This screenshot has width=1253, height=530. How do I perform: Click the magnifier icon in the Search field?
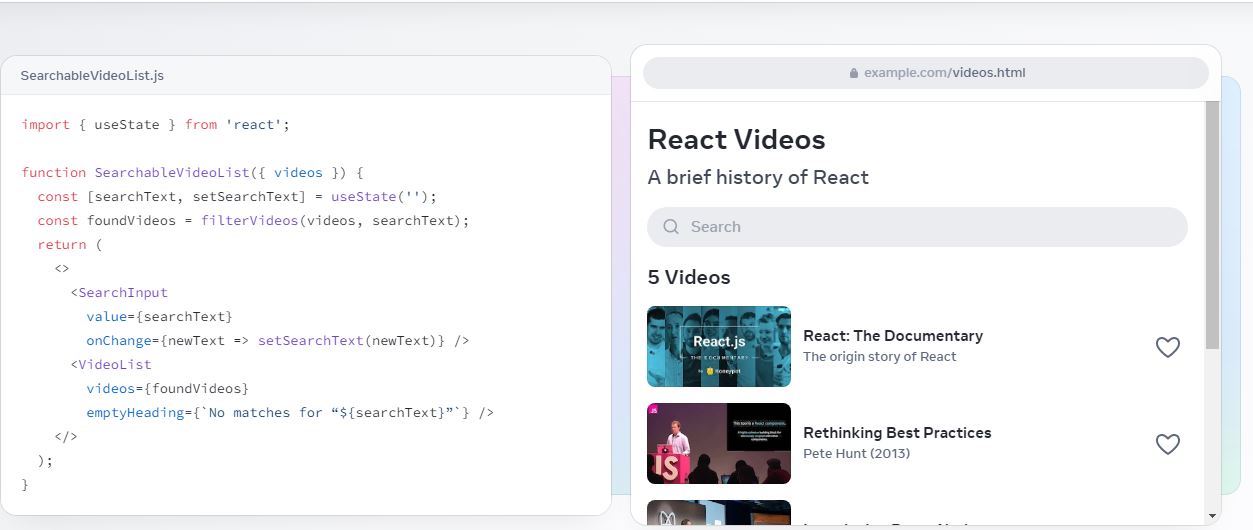[671, 227]
